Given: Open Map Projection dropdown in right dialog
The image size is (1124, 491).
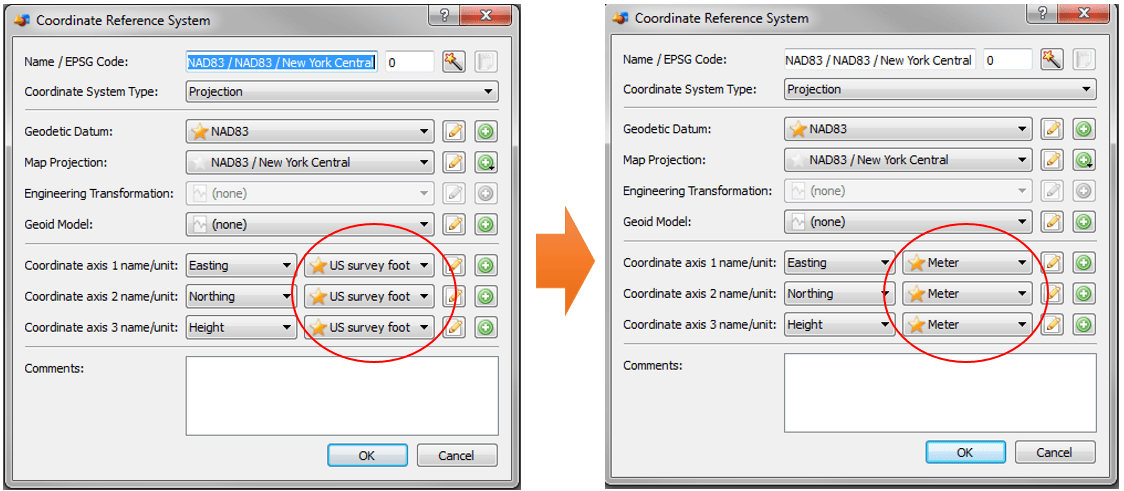Looking at the screenshot, I should [x=908, y=160].
